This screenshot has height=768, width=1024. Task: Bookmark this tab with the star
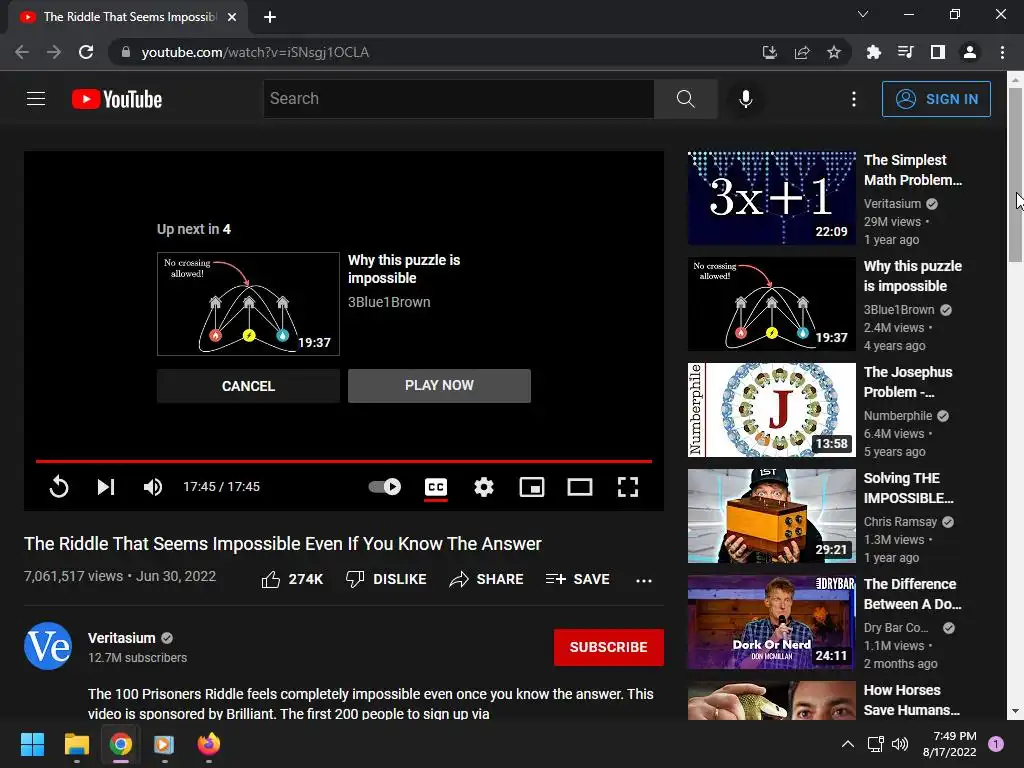(x=834, y=52)
